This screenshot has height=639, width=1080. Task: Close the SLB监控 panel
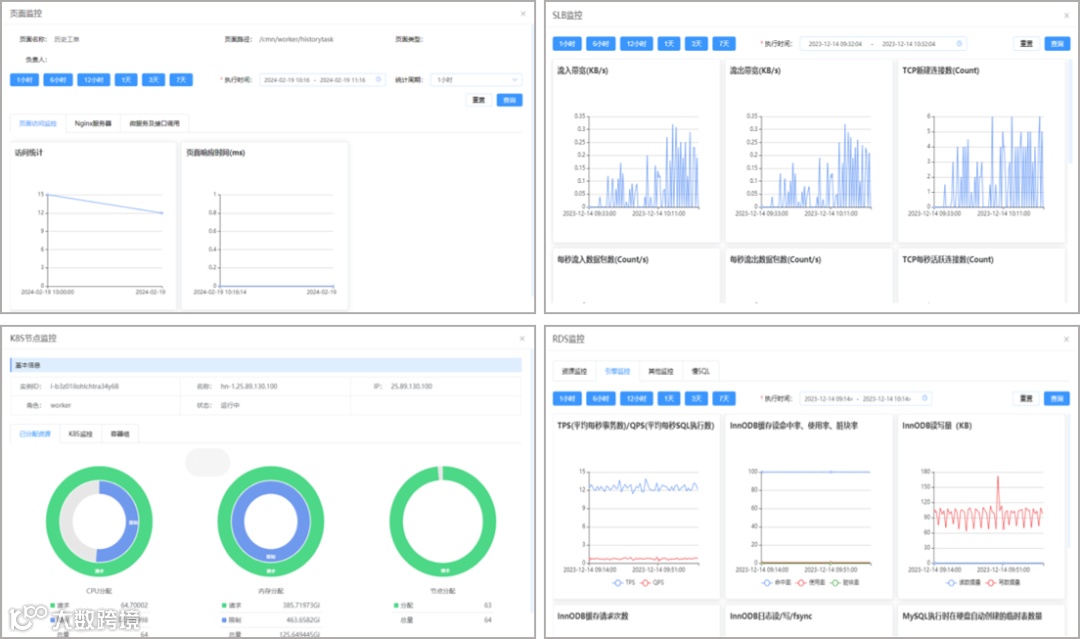(x=1067, y=15)
